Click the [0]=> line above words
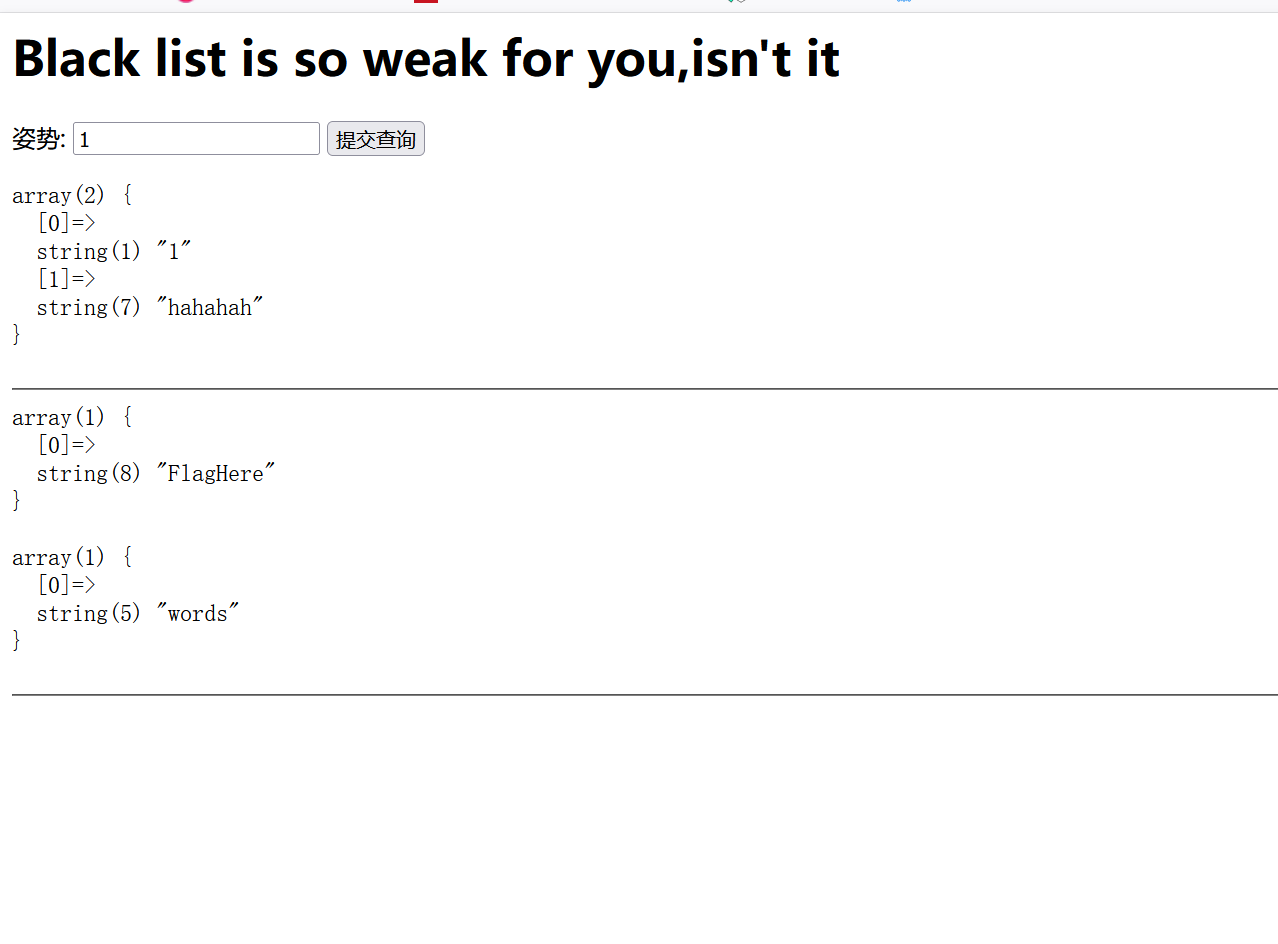Image resolution: width=1278 pixels, height=944 pixels. (66, 585)
